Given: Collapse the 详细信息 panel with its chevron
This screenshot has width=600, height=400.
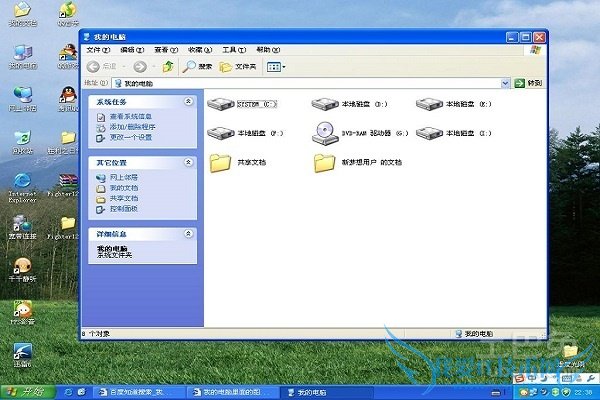Looking at the screenshot, I should click(x=188, y=233).
